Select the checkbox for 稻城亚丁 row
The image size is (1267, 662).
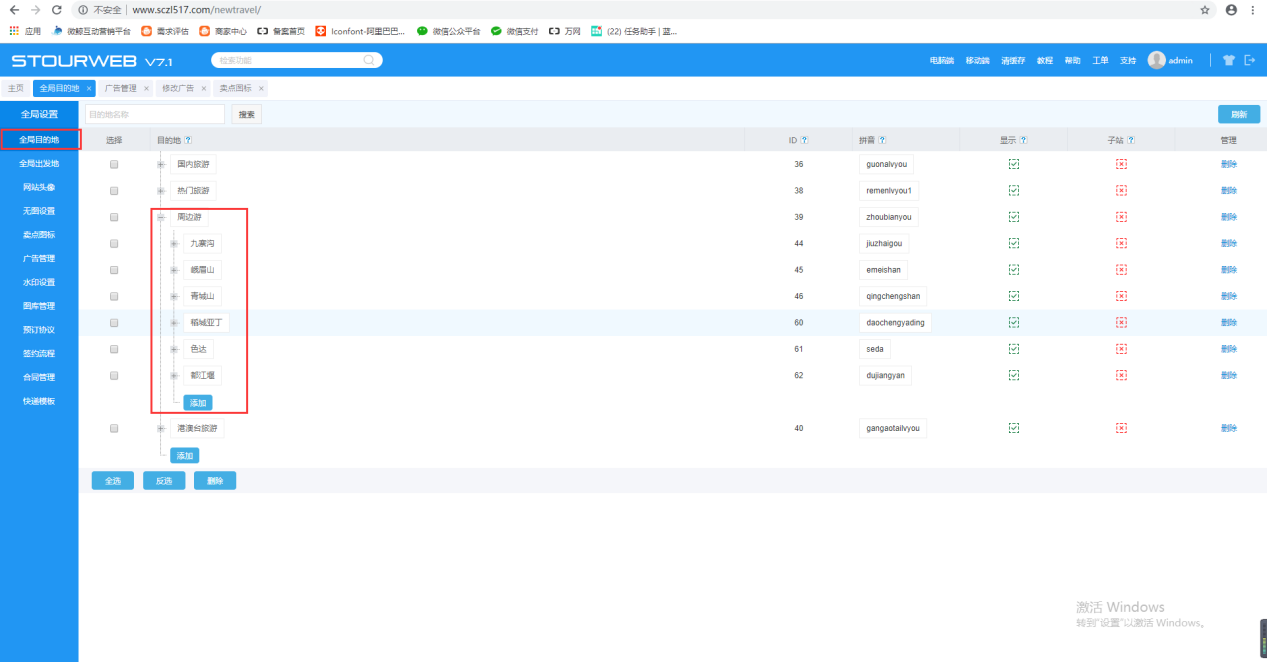[x=114, y=323]
